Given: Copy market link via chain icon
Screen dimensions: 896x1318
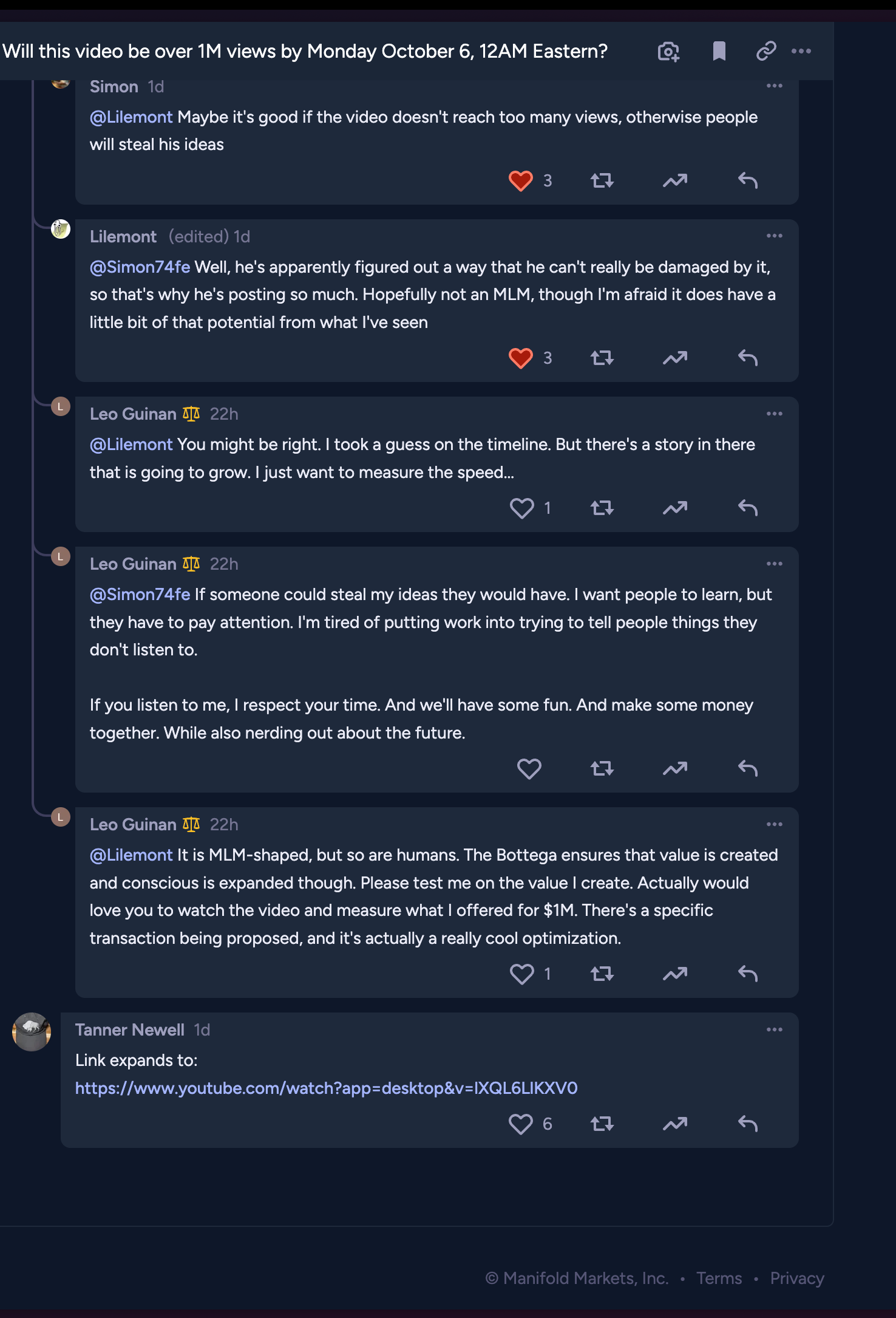Looking at the screenshot, I should pyautogui.click(x=766, y=52).
